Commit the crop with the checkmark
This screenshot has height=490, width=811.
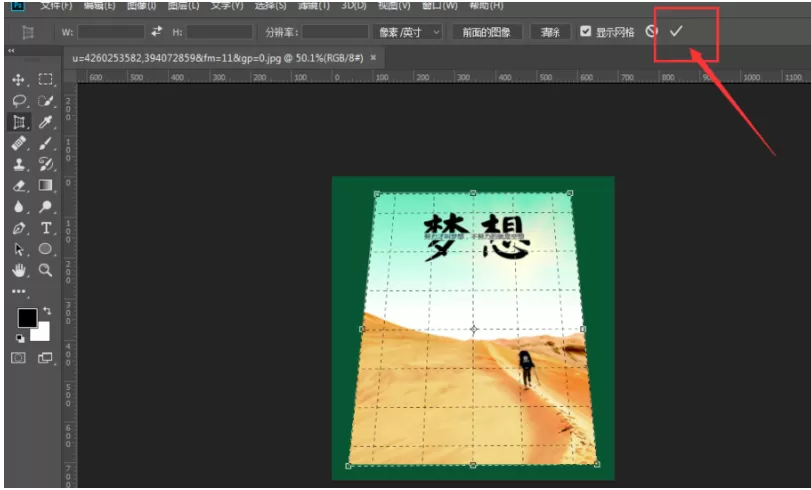point(675,32)
